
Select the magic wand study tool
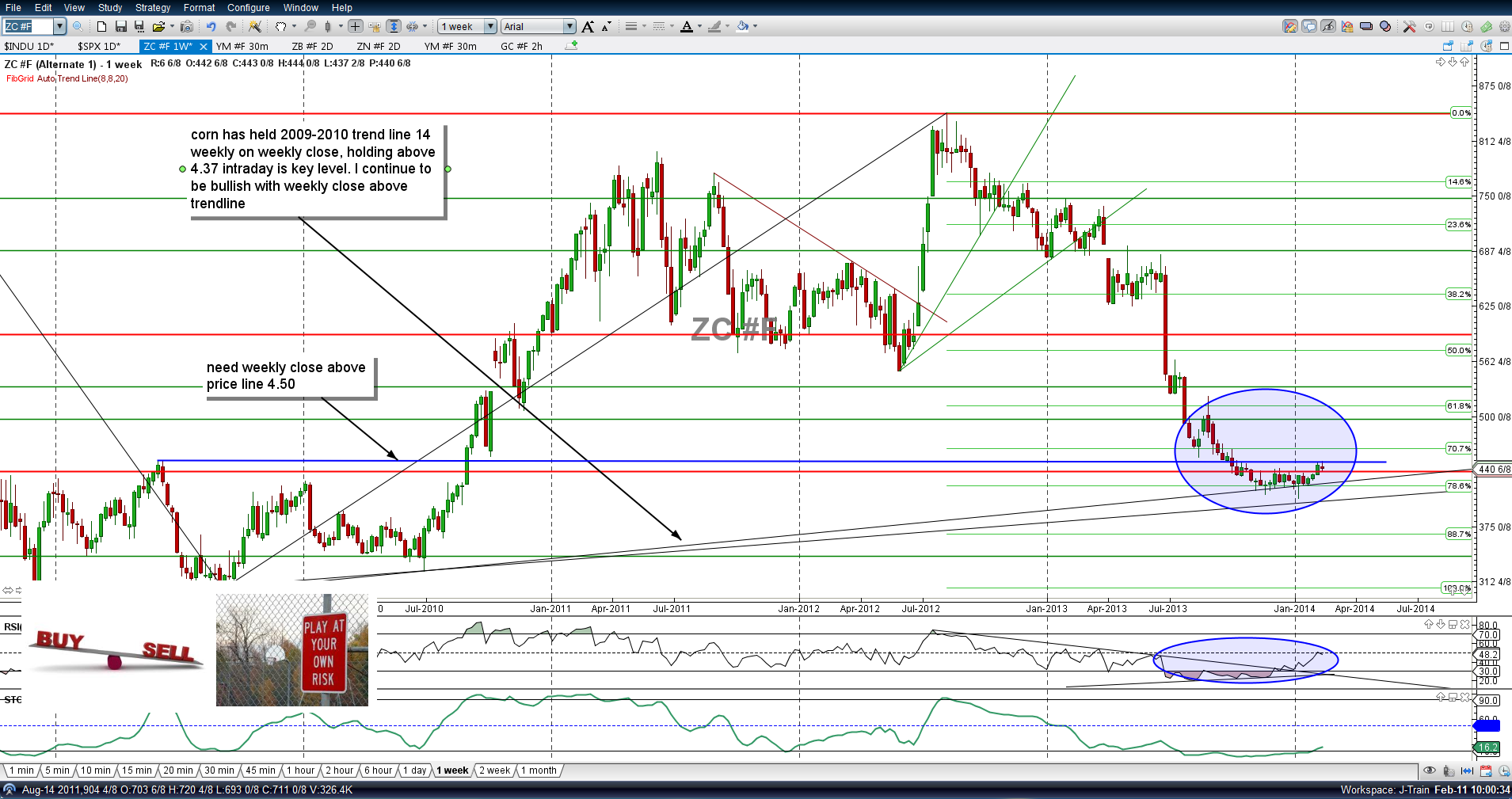pyautogui.click(x=254, y=26)
